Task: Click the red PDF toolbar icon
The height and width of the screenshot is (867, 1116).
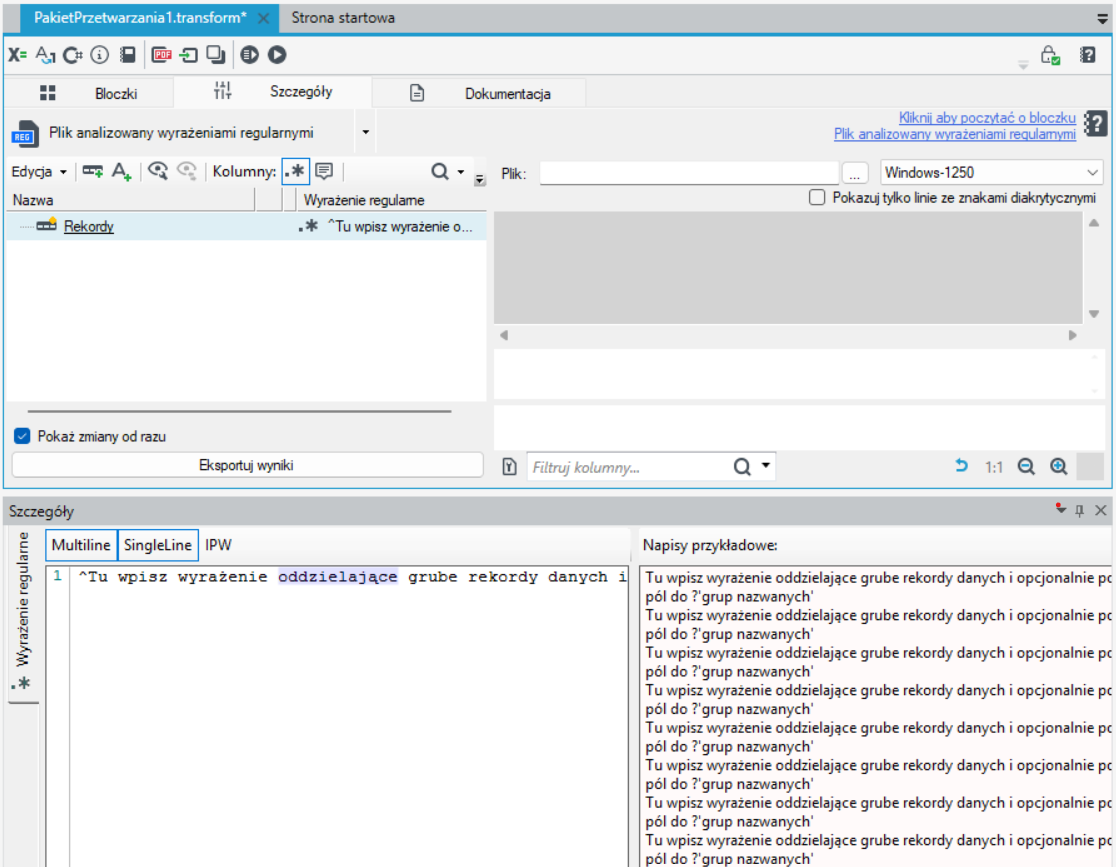Action: pos(162,55)
